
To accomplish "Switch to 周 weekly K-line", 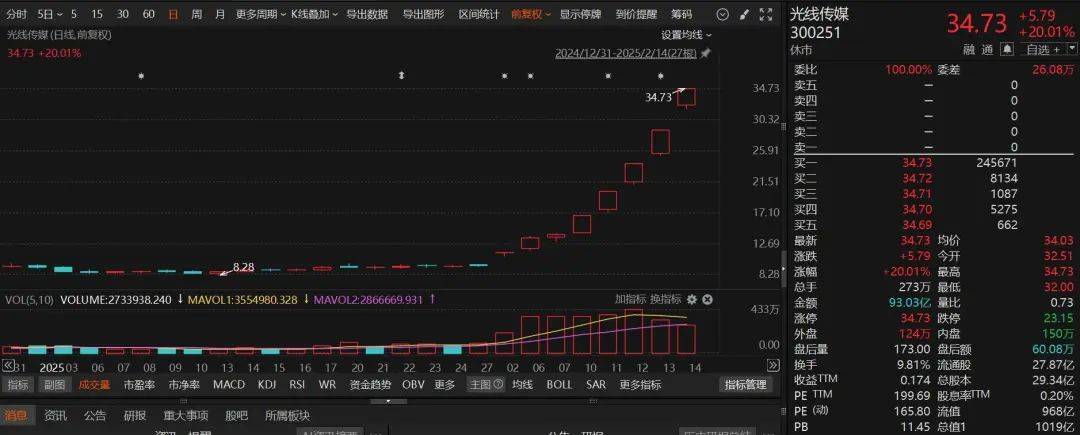I will (197, 14).
